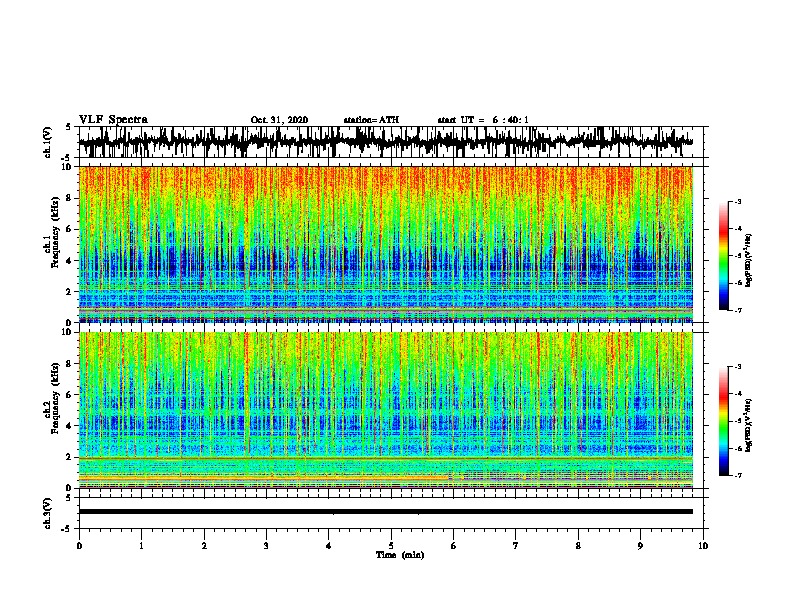Select the date text "Oct. 31, 2020"
This screenshot has width=792, height=612.
click(279, 120)
